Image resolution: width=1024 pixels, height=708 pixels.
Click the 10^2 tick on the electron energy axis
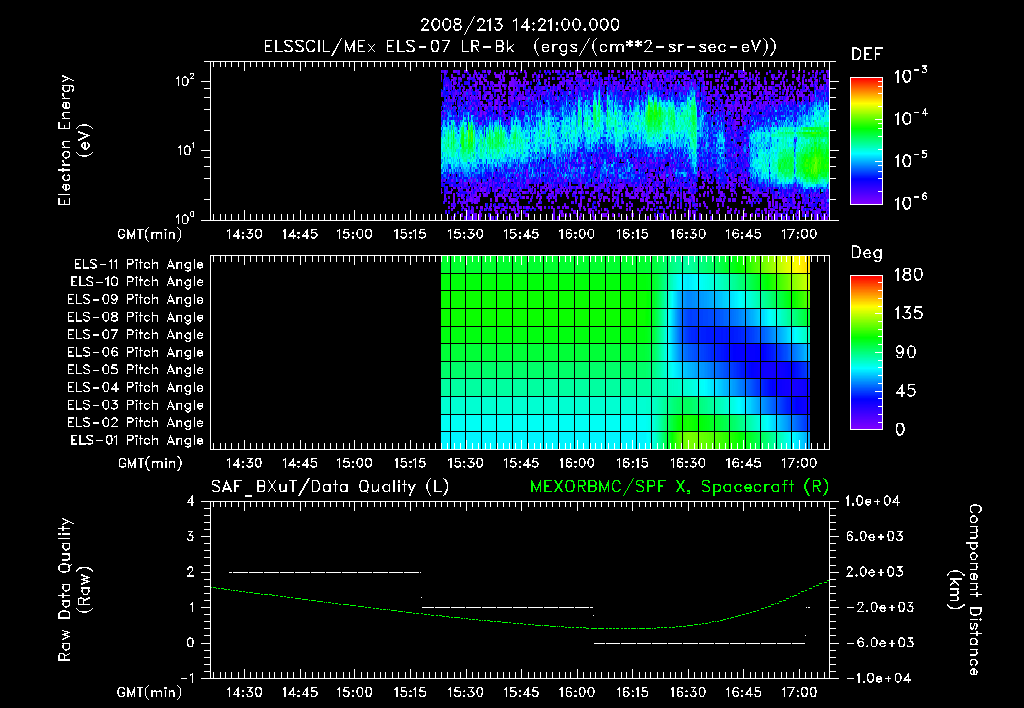click(x=185, y=81)
